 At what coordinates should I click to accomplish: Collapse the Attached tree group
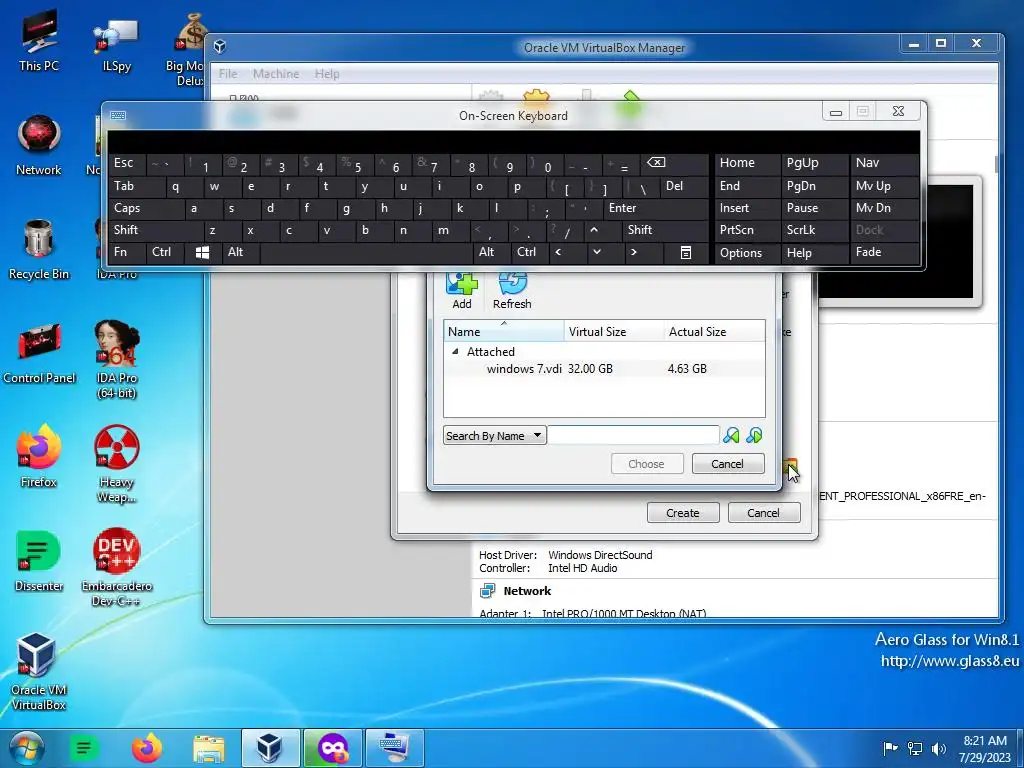tap(455, 351)
